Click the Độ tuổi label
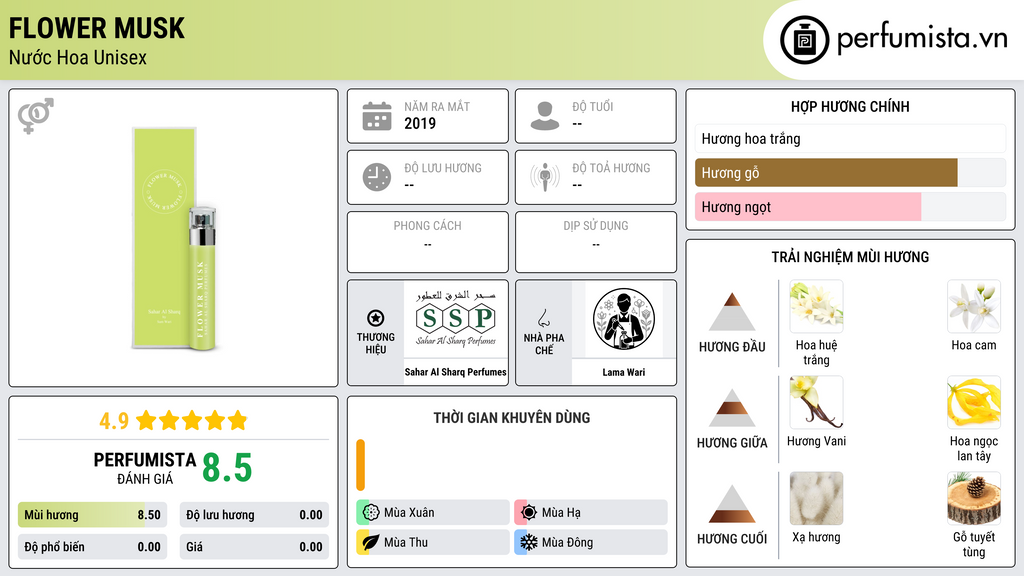This screenshot has height=576, width=1024. click(592, 106)
